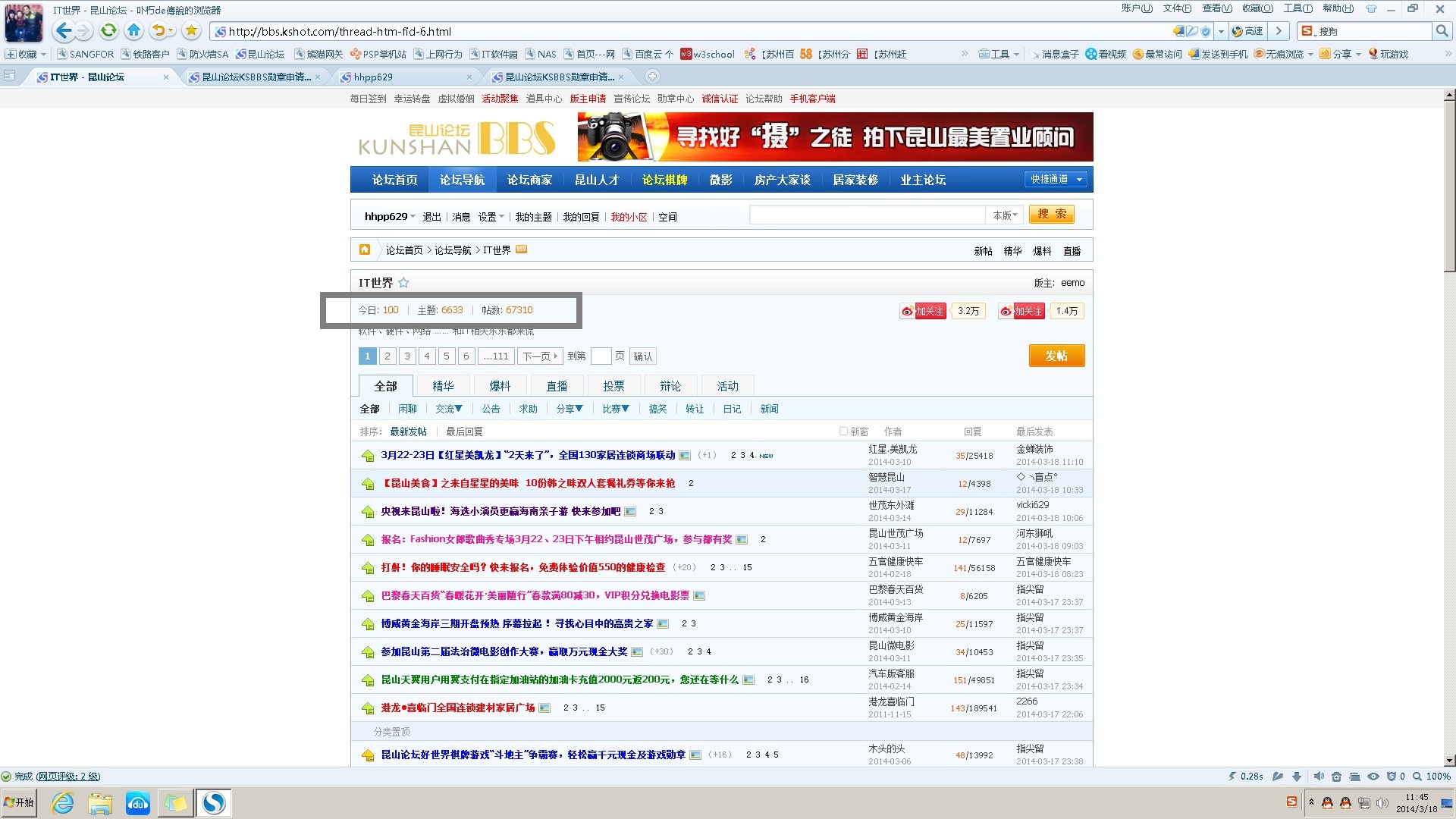Expand the 快捷通道 dropdown

(x=1056, y=179)
